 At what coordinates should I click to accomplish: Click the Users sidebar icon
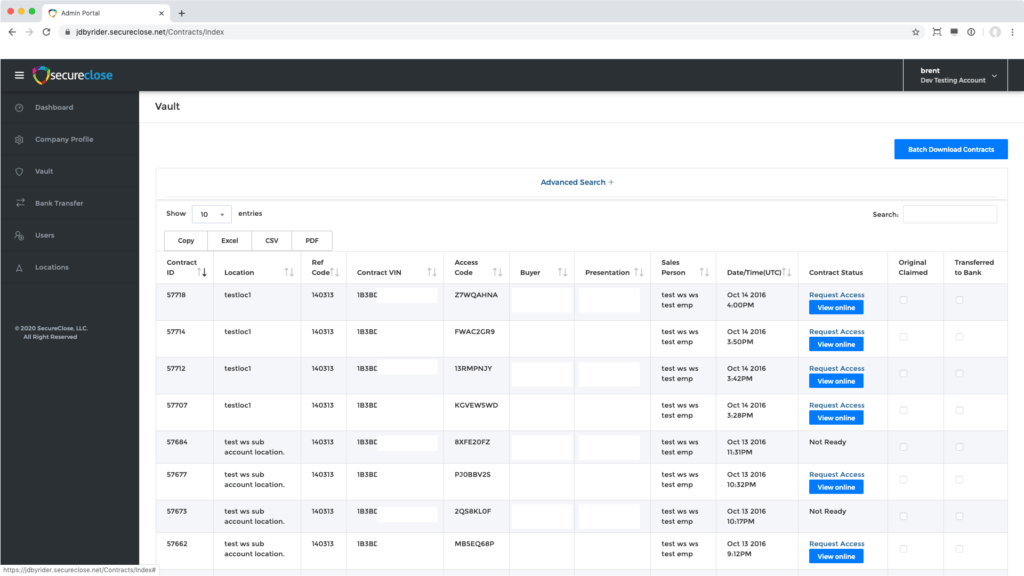pyautogui.click(x=19, y=236)
